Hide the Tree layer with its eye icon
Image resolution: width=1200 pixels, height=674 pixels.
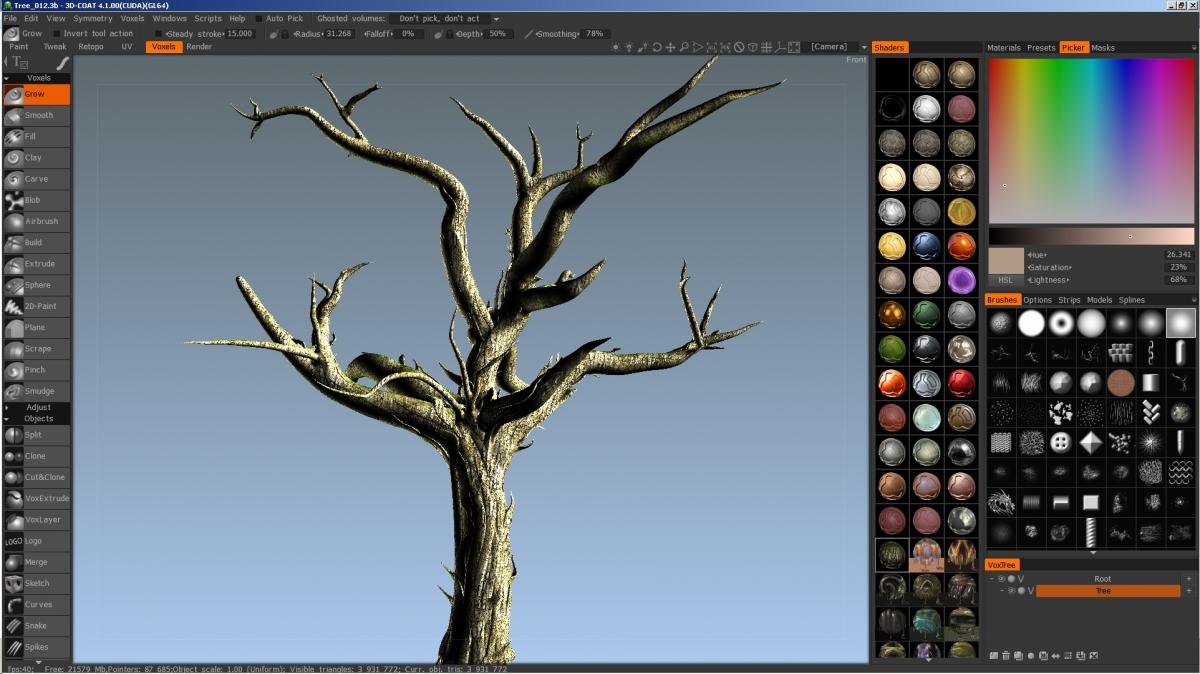tap(1011, 591)
